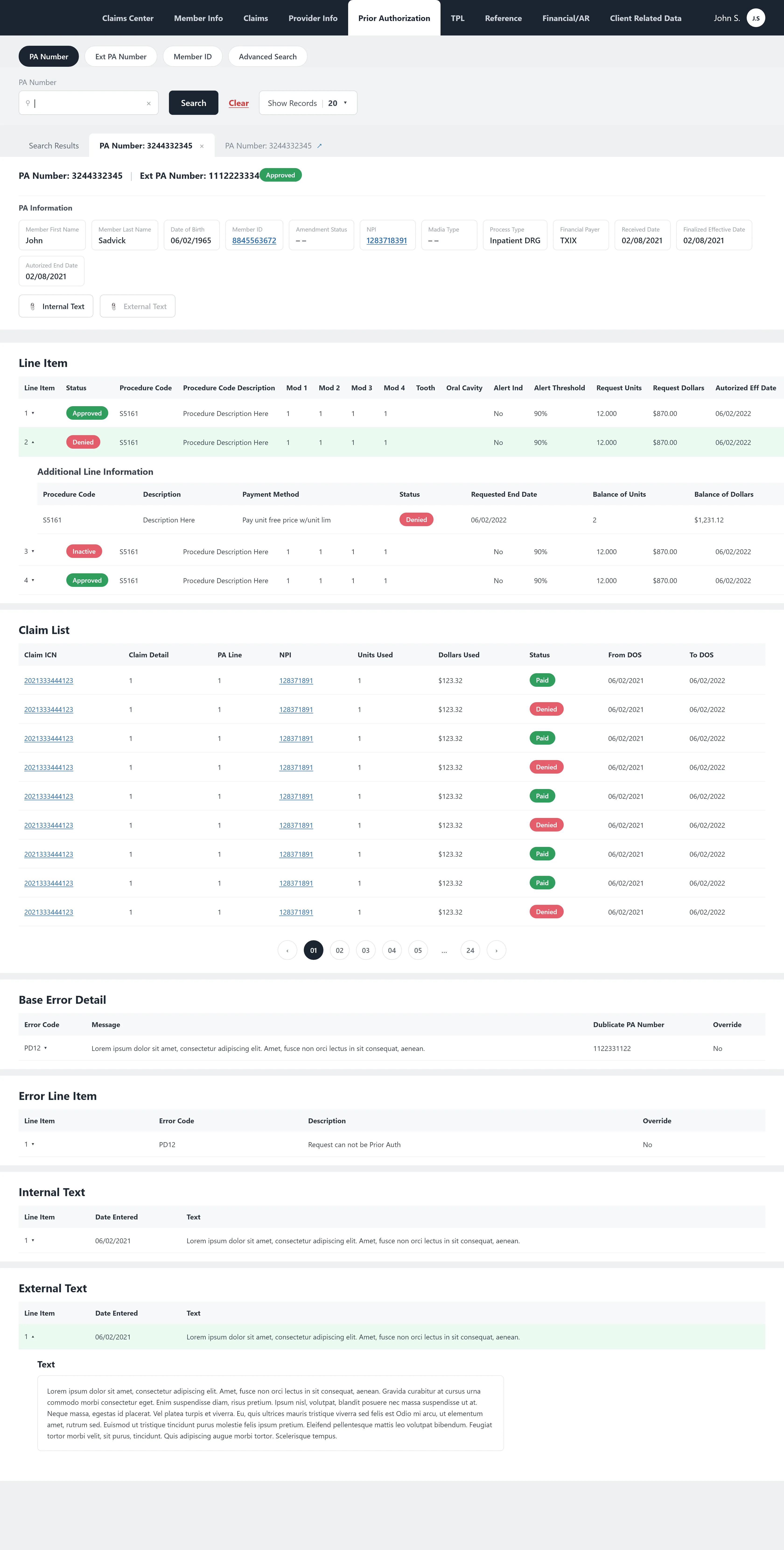
Task: Navigate to Member Info
Action: click(x=198, y=18)
